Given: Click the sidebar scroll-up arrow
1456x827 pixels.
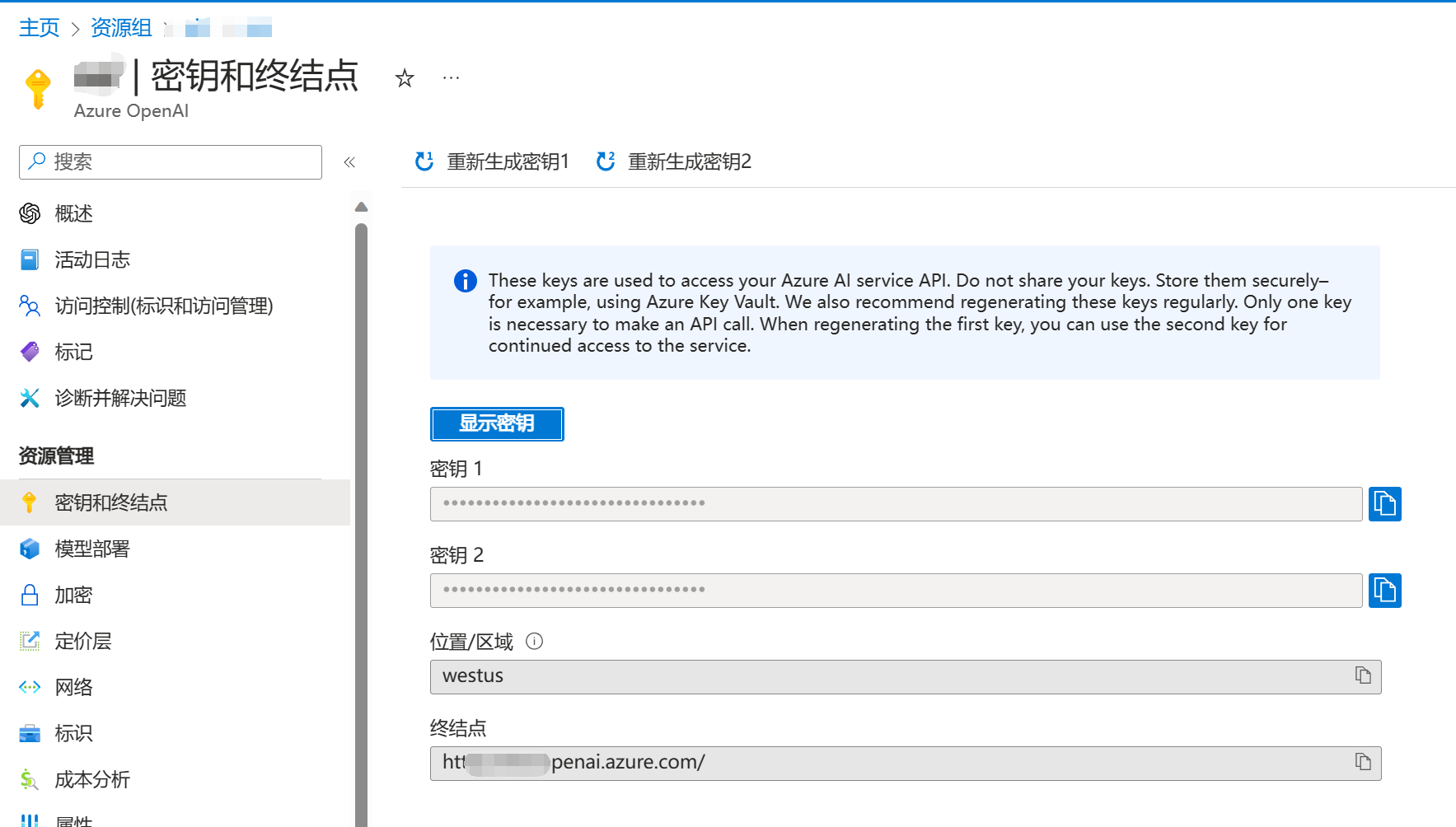Looking at the screenshot, I should click(361, 207).
